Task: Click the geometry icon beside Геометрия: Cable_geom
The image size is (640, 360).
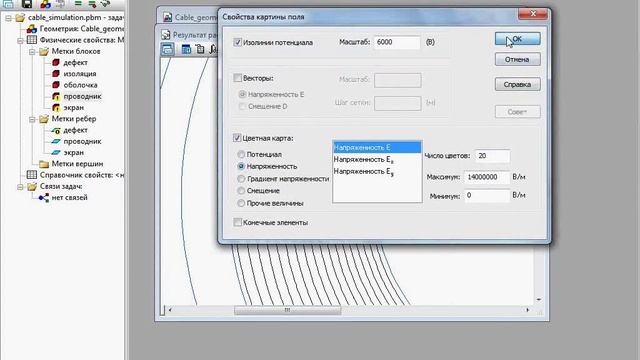Action: (x=31, y=29)
